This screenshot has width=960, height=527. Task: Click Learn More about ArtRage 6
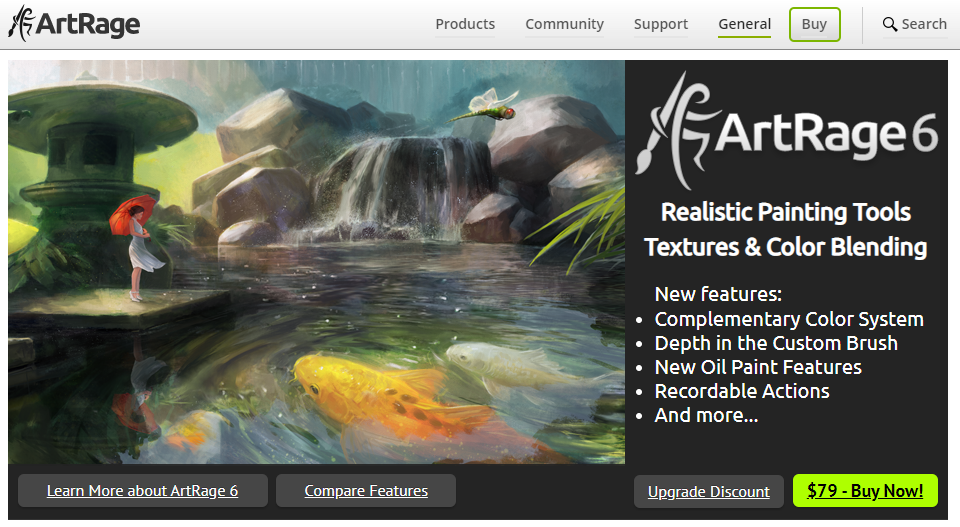coord(143,490)
